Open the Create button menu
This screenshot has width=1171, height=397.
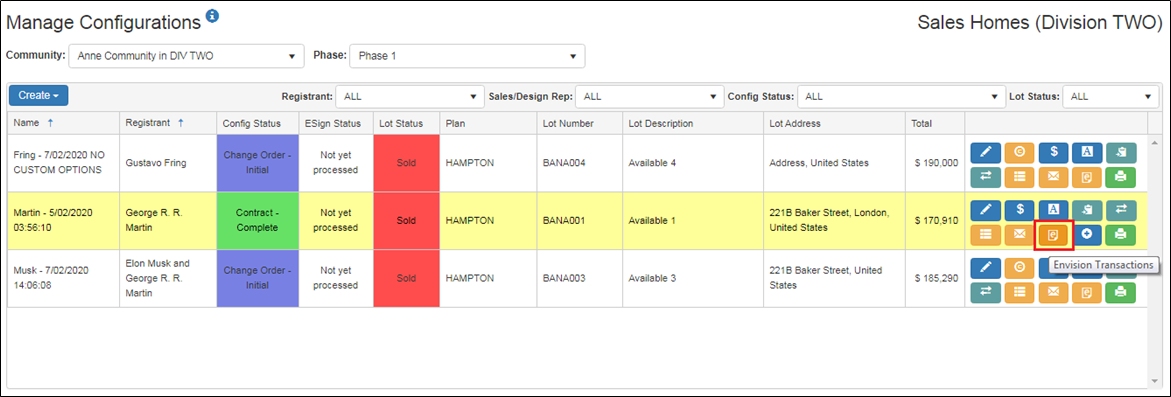coord(38,96)
